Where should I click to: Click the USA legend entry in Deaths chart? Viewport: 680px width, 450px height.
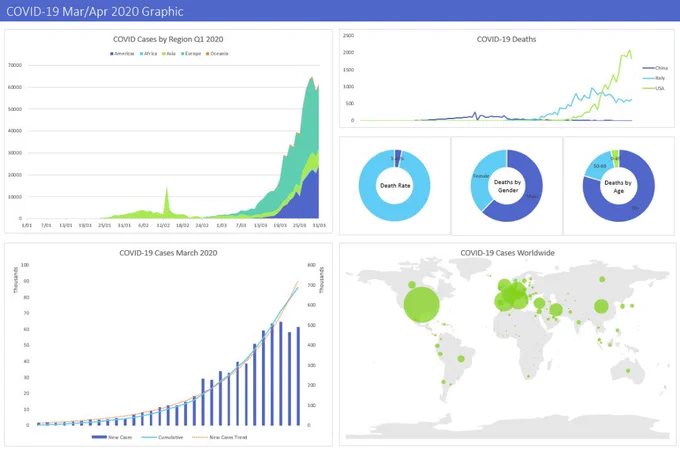654,88
